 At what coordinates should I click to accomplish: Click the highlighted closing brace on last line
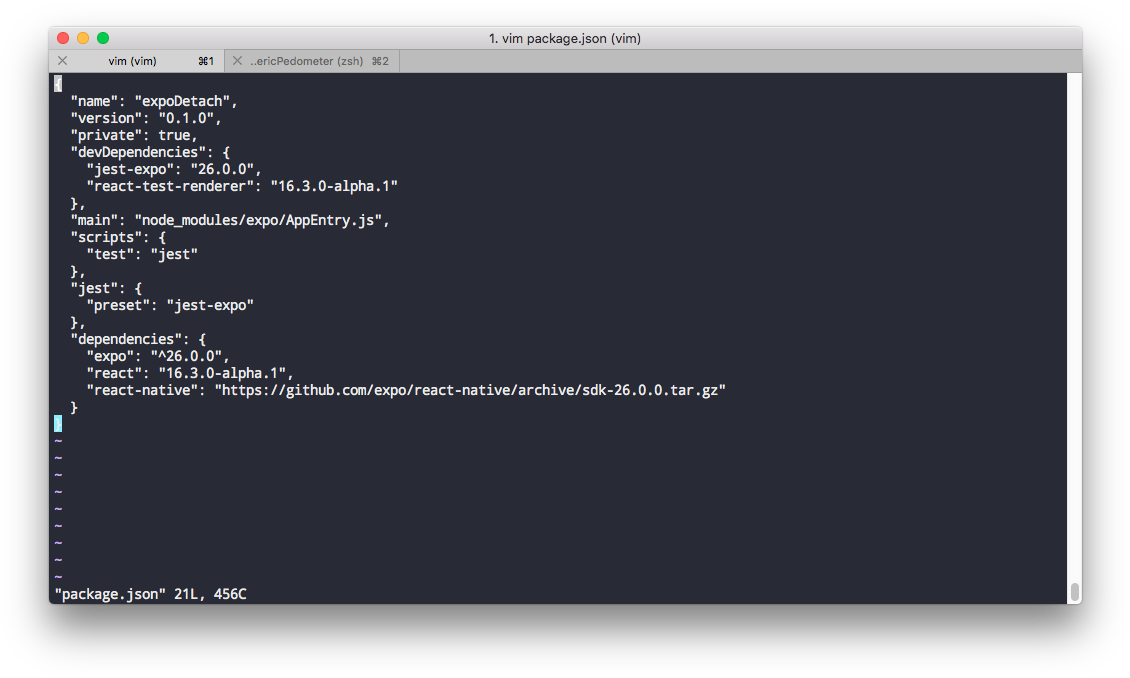[x=58, y=424]
